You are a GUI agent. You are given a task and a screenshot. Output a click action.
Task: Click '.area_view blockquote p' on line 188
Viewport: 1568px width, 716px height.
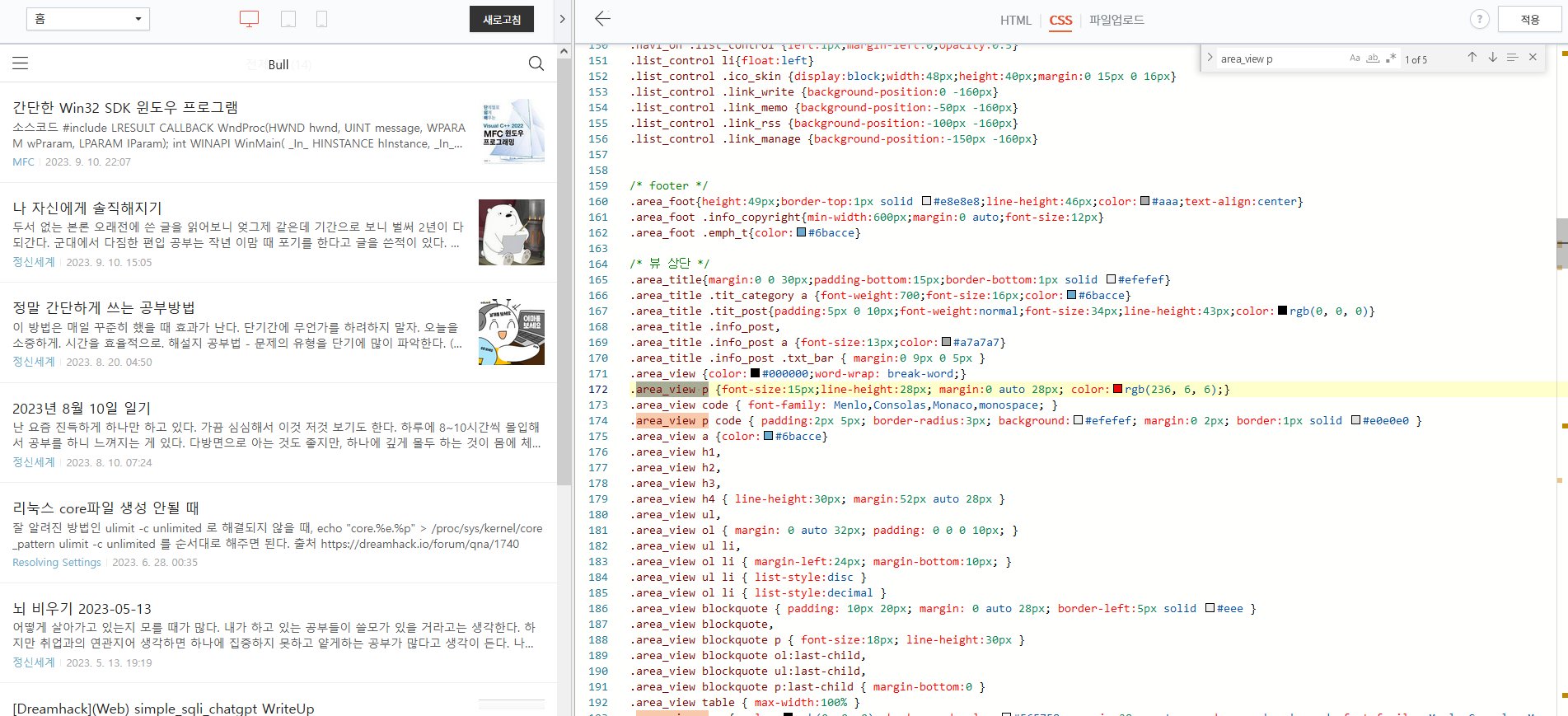705,640
